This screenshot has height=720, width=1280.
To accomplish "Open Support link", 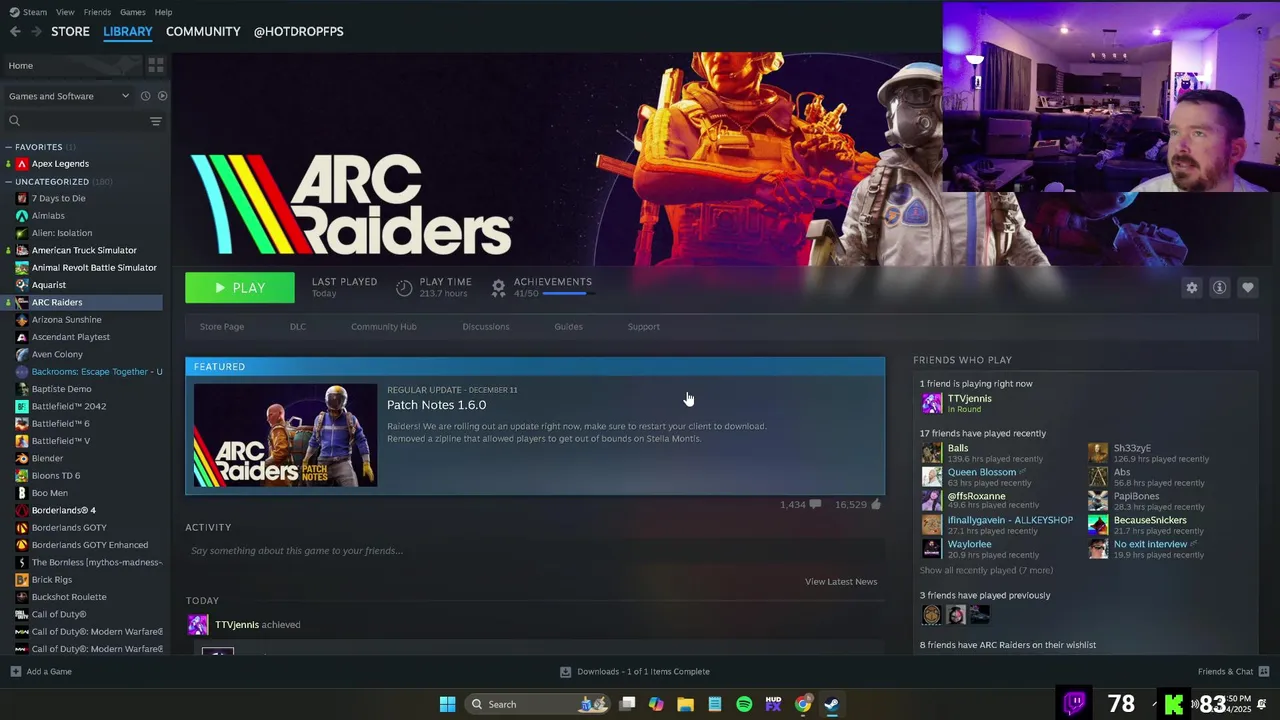I will click(x=643, y=327).
